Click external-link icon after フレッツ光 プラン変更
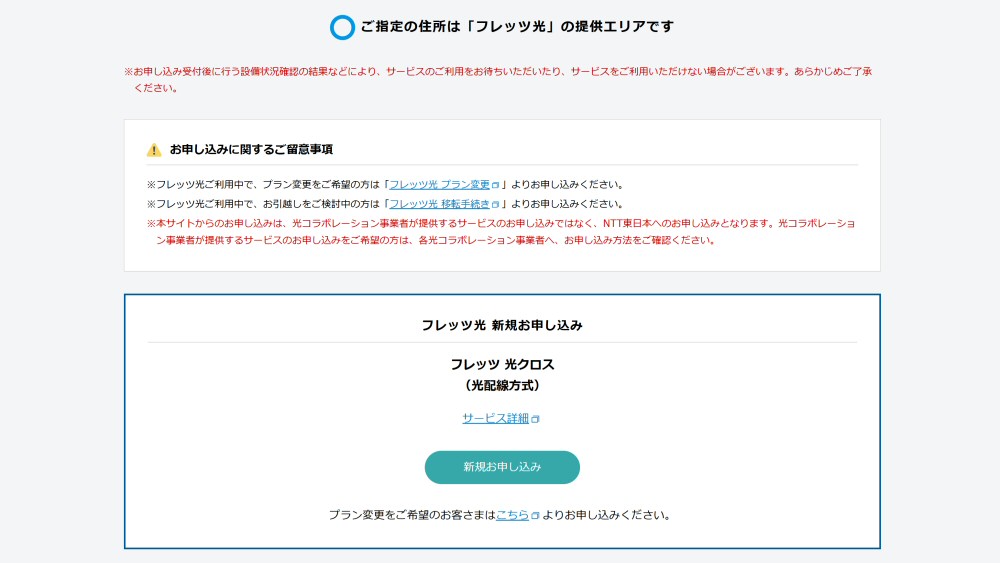 click(x=495, y=185)
